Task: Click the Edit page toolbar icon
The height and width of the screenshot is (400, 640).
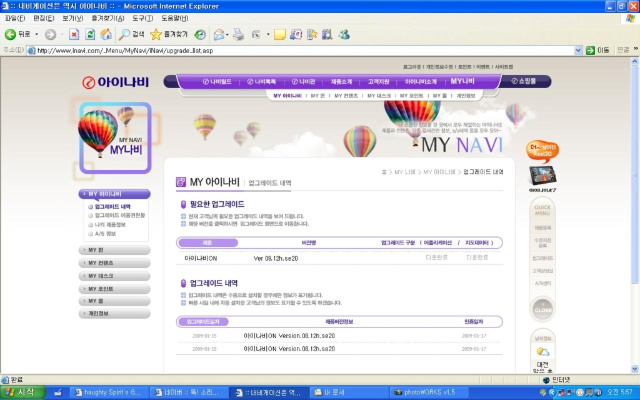Action: point(256,35)
